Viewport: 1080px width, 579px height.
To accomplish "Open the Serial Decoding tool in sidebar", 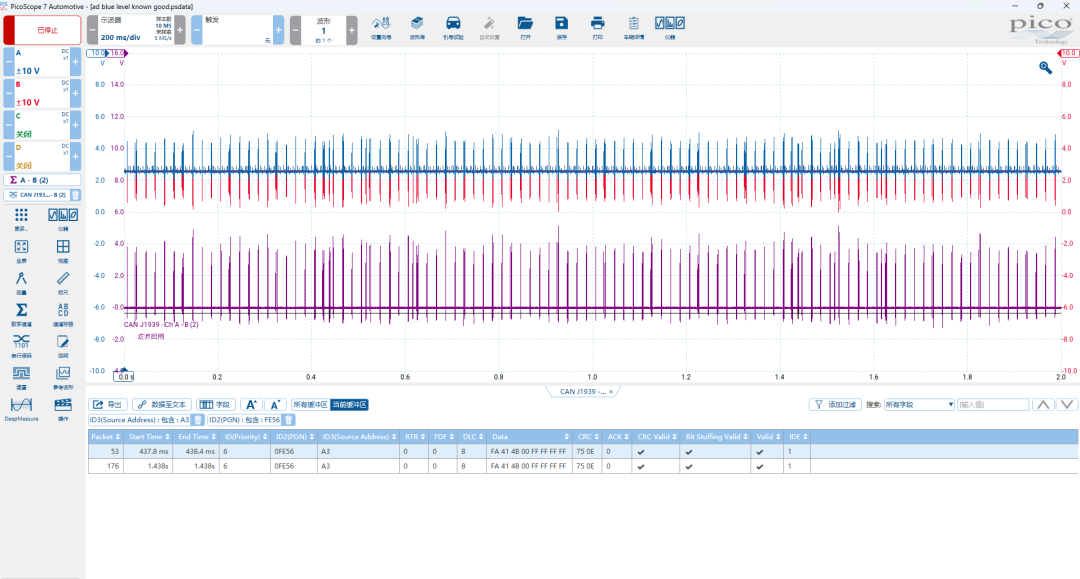I will coord(21,342).
